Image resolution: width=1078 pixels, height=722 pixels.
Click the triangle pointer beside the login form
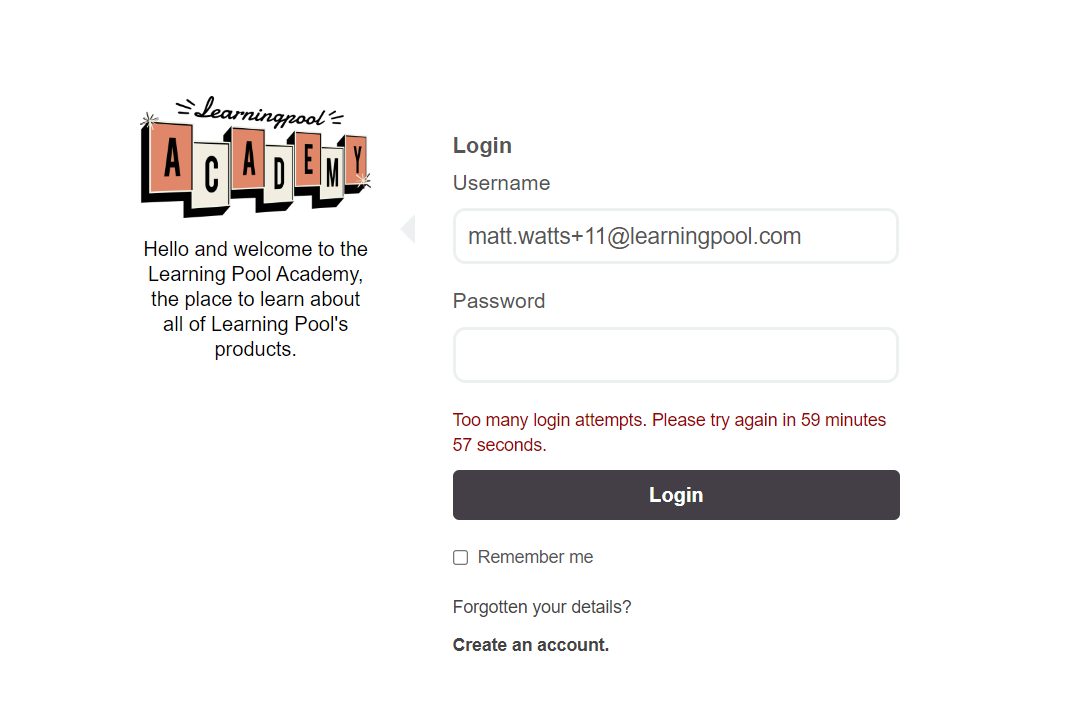[408, 229]
